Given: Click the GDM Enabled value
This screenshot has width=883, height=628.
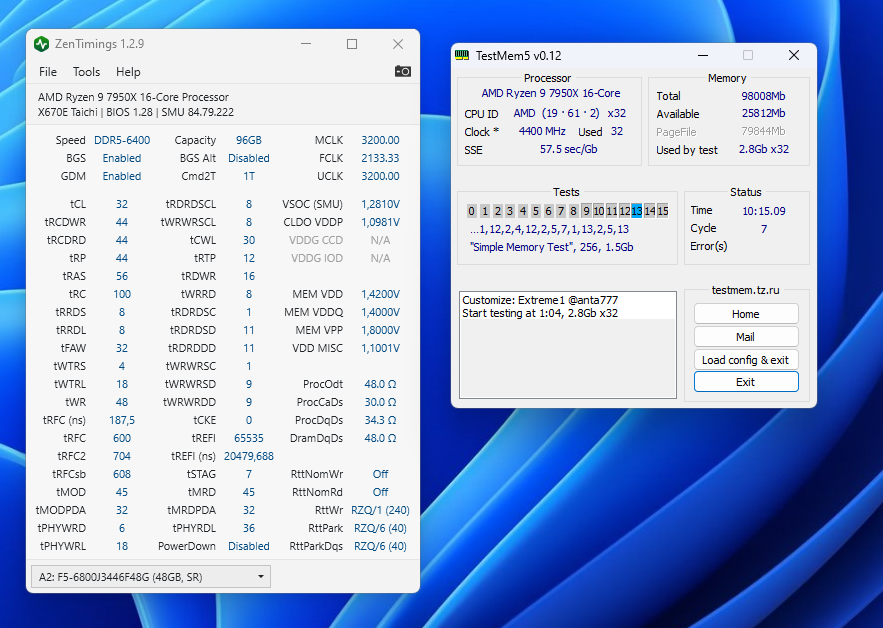Looking at the screenshot, I should pyautogui.click(x=122, y=176).
